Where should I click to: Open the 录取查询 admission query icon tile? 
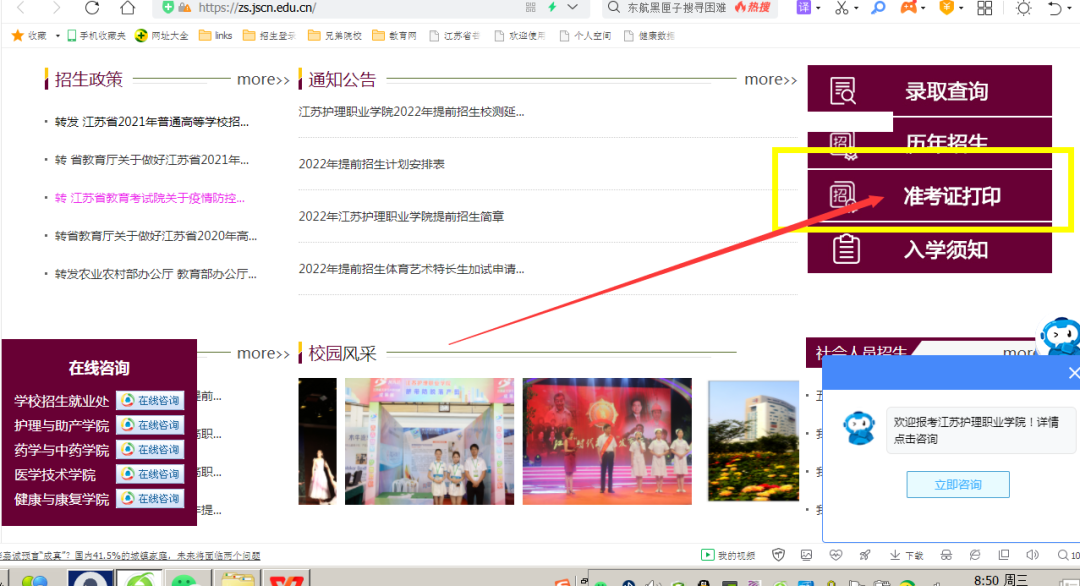coord(843,91)
